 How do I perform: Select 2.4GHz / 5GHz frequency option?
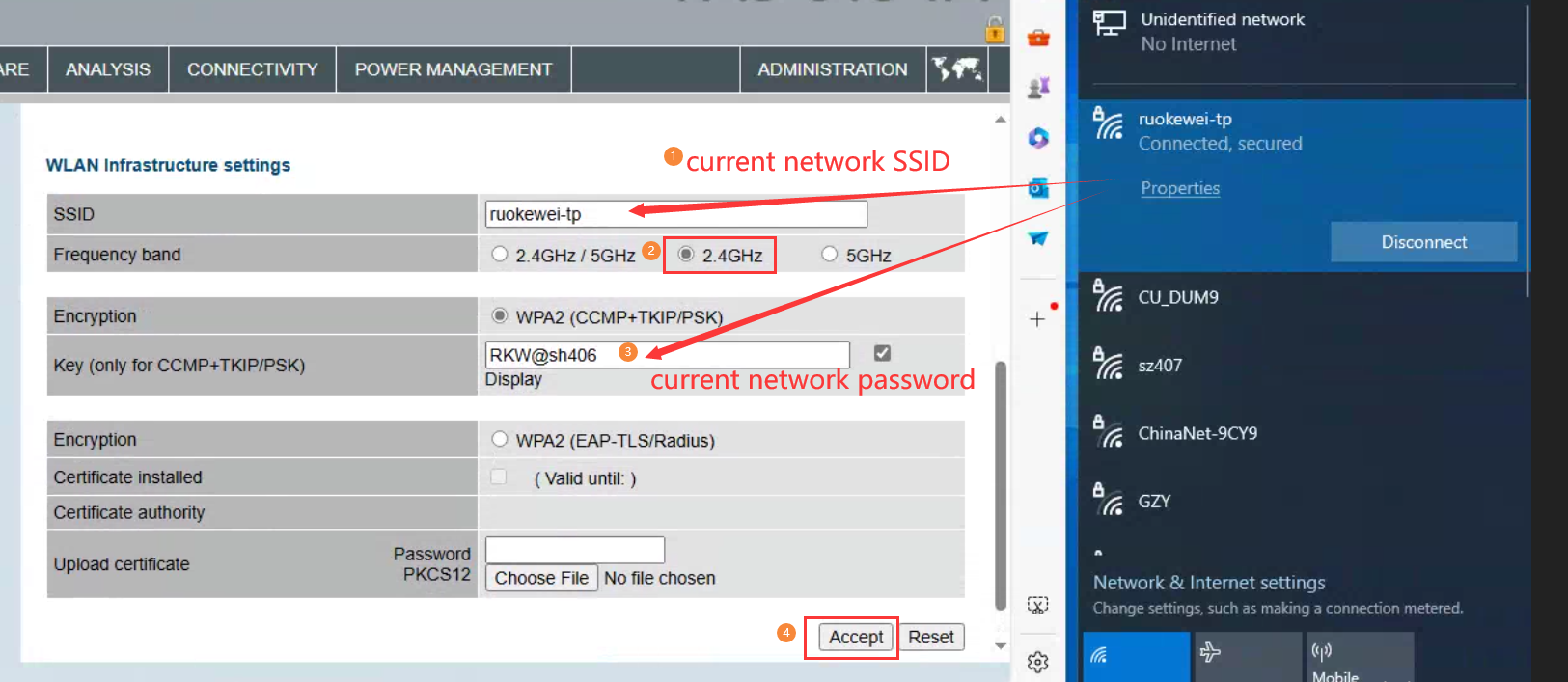pyautogui.click(x=500, y=254)
